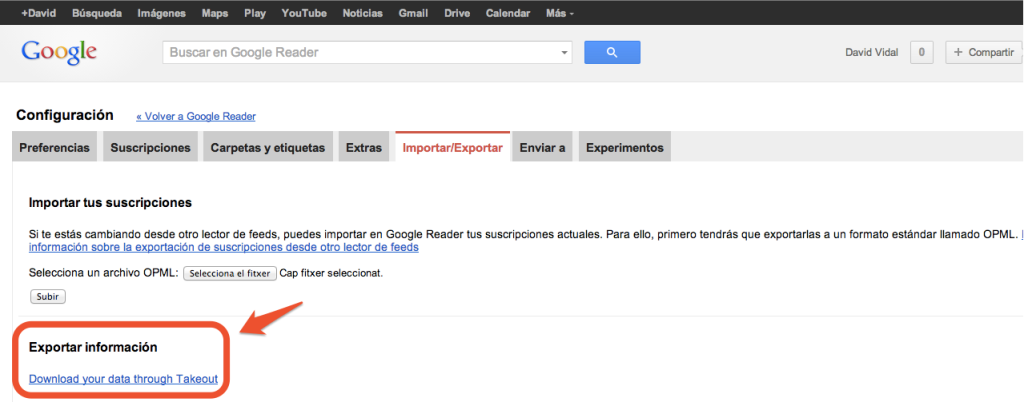Go to the Experimentos tab
Screen dimensions: 1024x402
(x=624, y=147)
